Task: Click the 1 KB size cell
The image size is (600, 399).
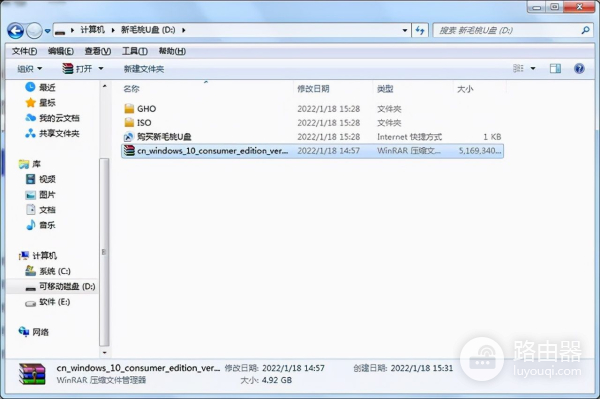Action: [492, 137]
